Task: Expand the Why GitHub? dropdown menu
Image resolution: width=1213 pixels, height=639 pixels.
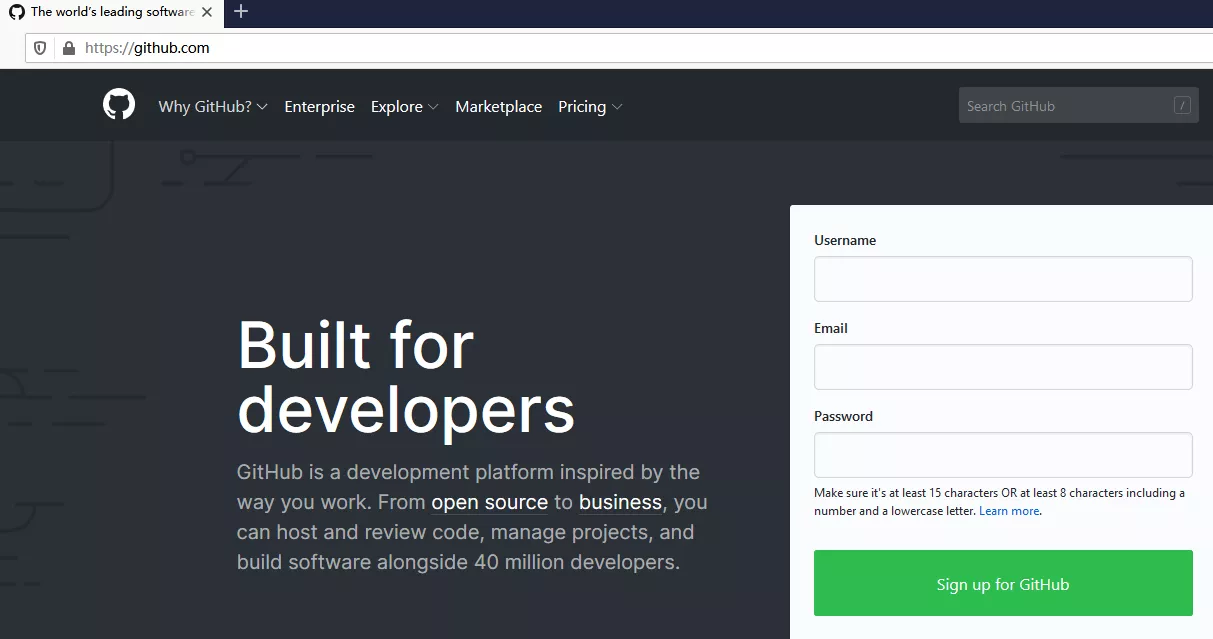Action: [213, 106]
